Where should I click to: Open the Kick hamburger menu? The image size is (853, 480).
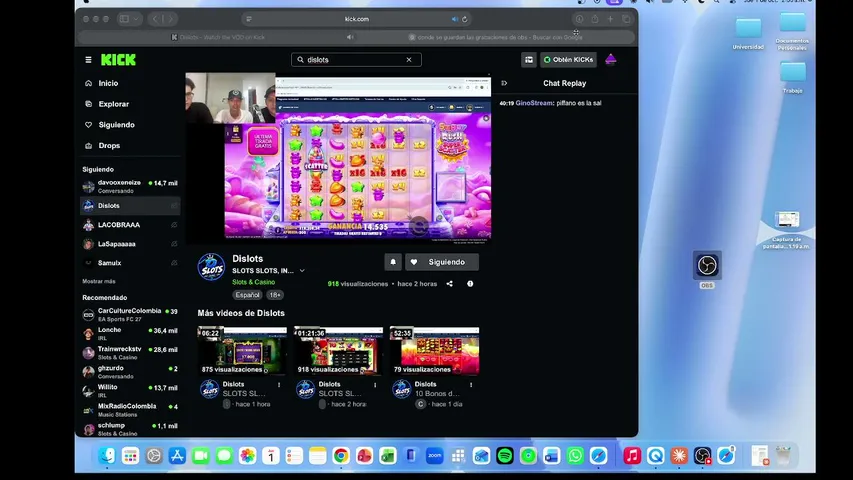[88, 60]
